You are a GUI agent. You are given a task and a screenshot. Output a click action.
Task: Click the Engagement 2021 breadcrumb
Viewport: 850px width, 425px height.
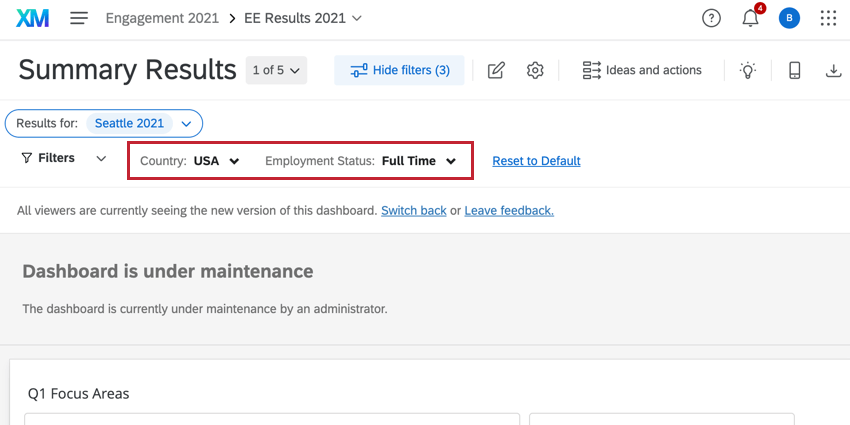point(161,18)
